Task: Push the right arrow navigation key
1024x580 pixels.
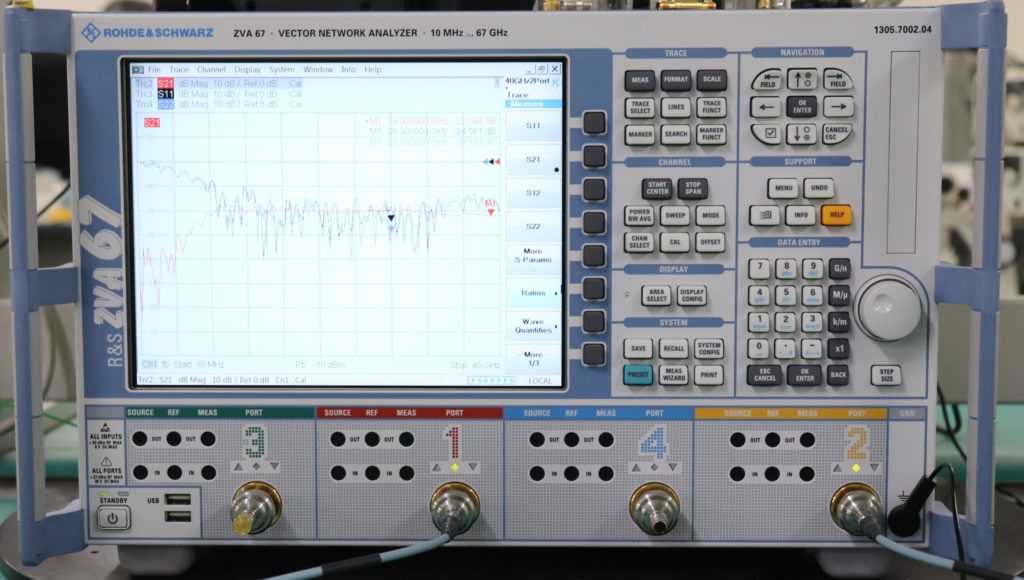Action: click(839, 106)
